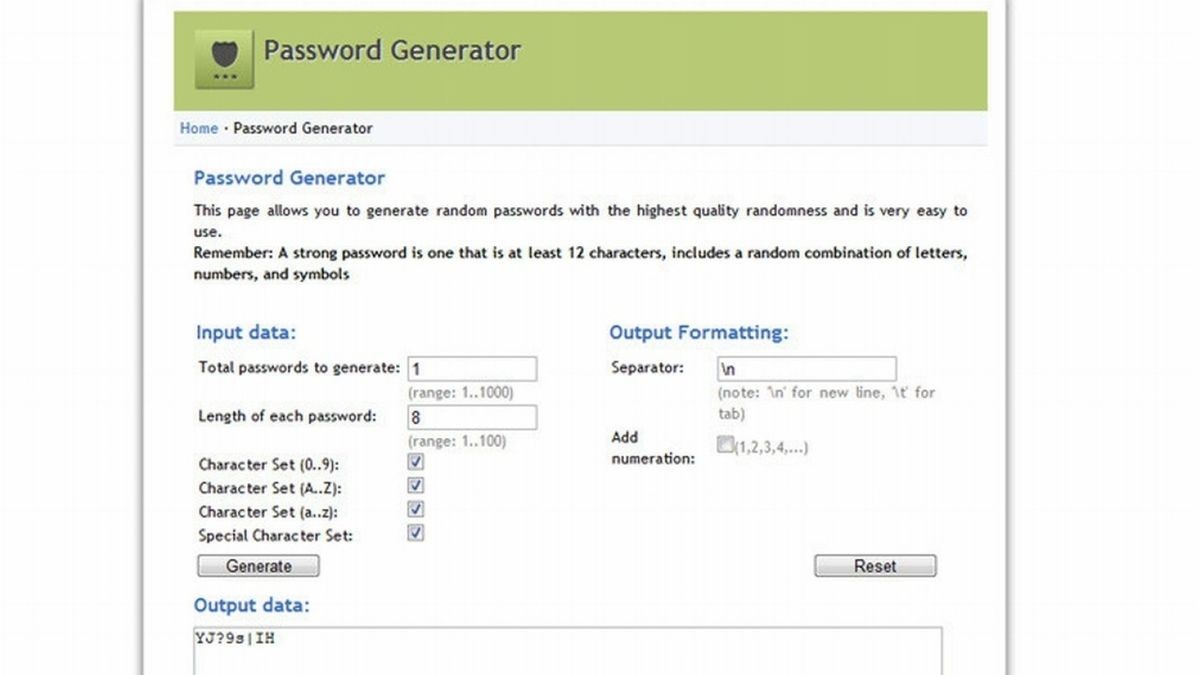Click the Special Character Set label text
Screen dimensions: 1200x675
pyautogui.click(x=275, y=535)
